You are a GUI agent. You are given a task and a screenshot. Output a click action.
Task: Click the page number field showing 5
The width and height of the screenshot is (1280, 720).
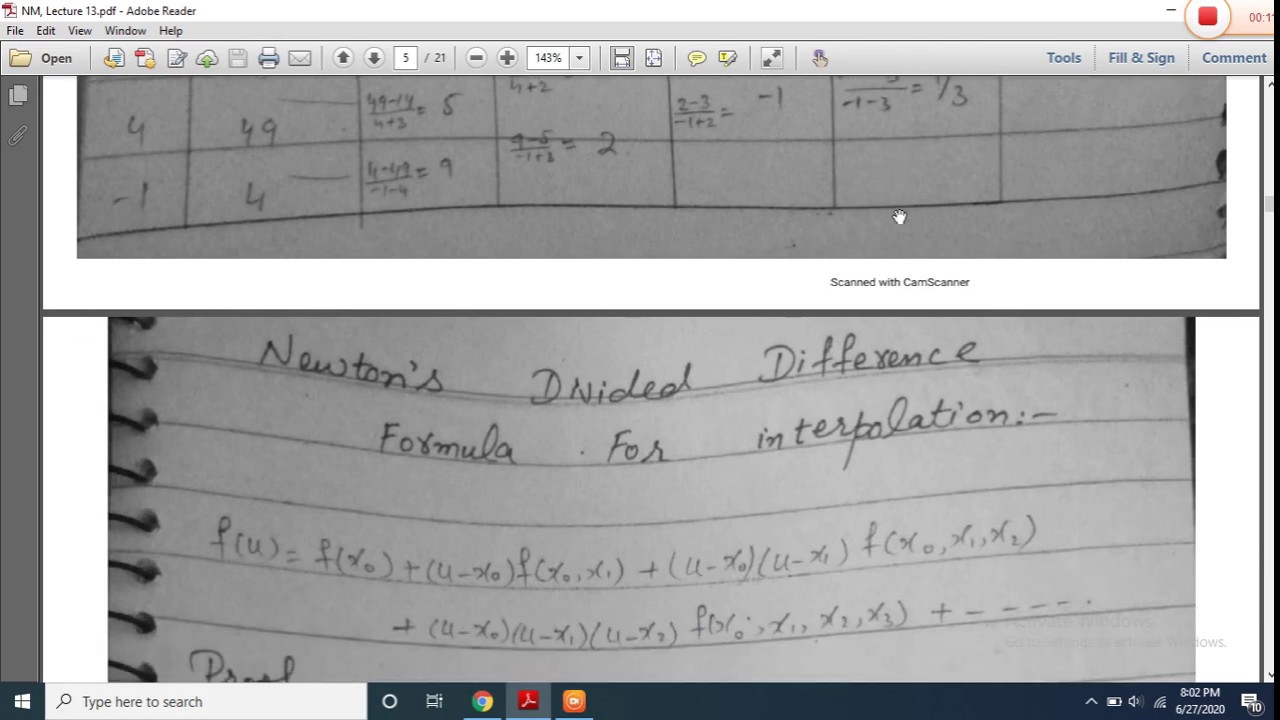tap(406, 58)
